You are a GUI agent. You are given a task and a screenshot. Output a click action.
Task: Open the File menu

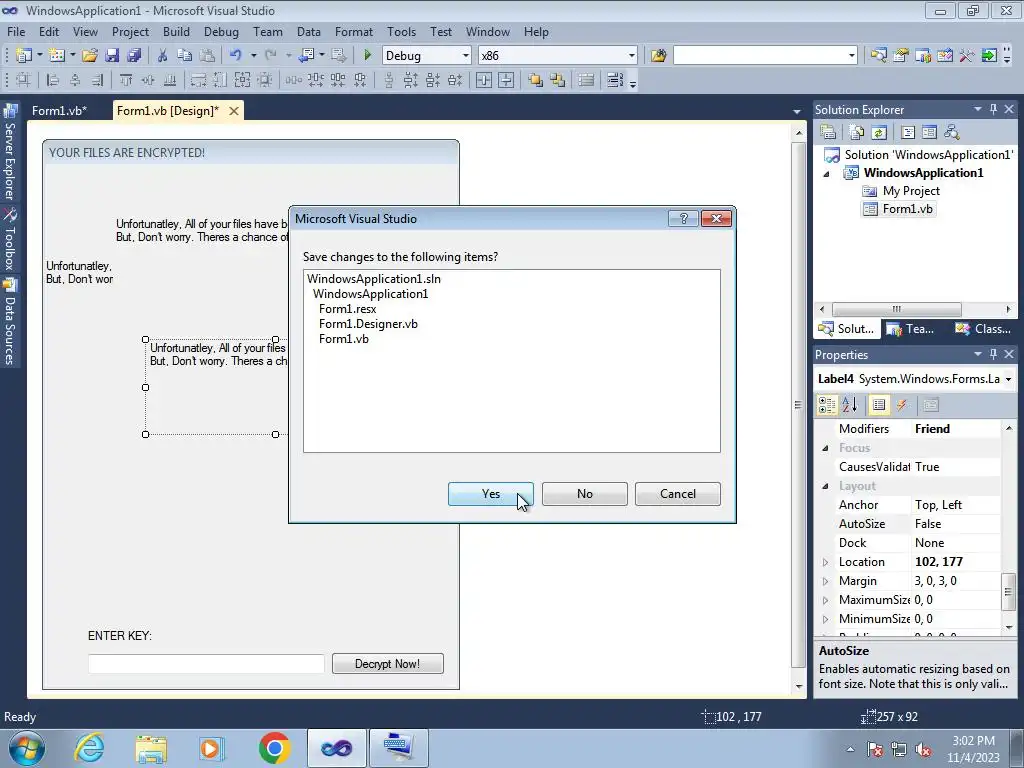16,31
